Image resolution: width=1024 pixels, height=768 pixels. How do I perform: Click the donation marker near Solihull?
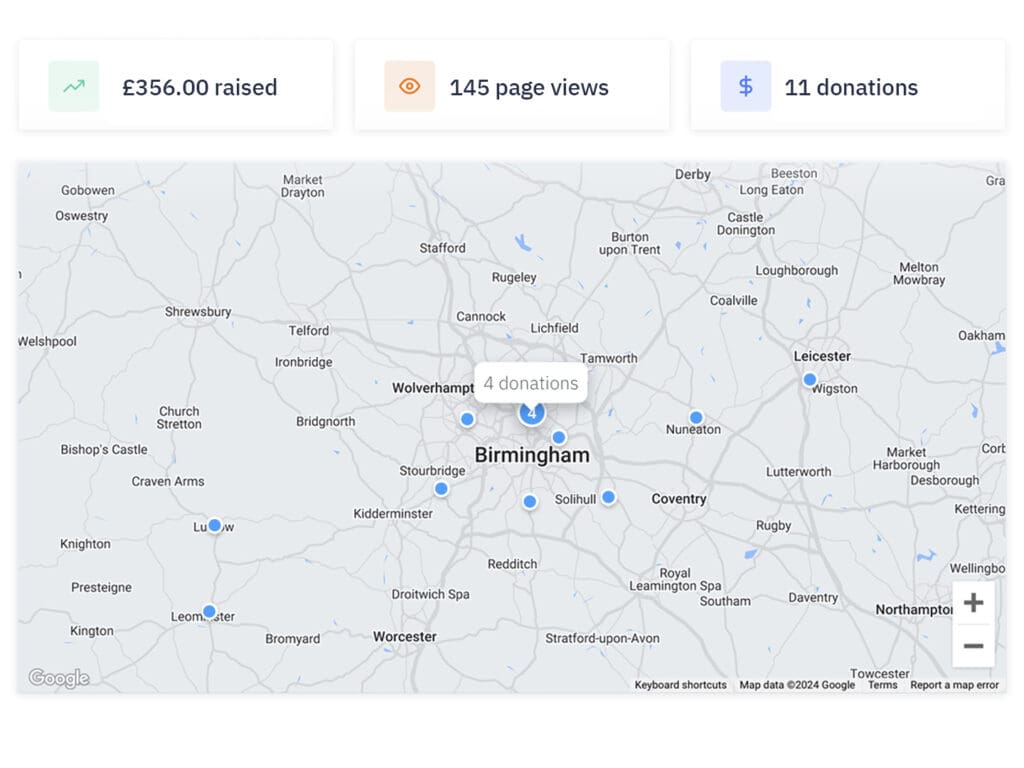tap(608, 497)
